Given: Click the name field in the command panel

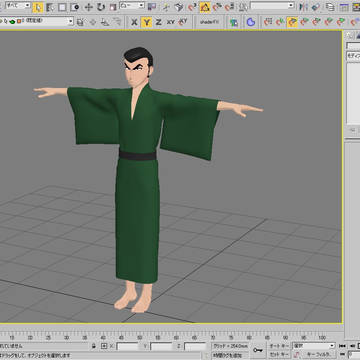Looking at the screenshot, I should point(353,45).
